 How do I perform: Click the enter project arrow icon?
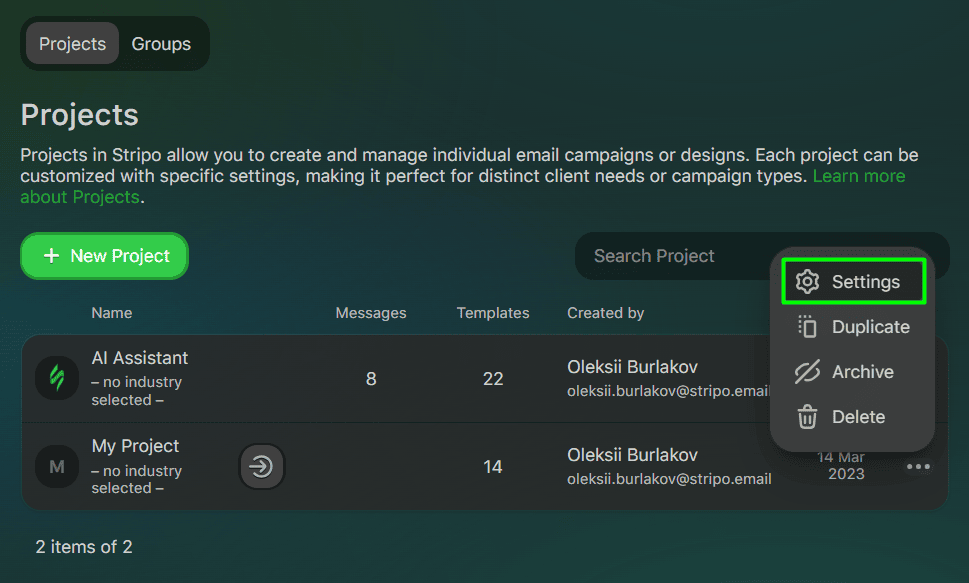[x=261, y=466]
